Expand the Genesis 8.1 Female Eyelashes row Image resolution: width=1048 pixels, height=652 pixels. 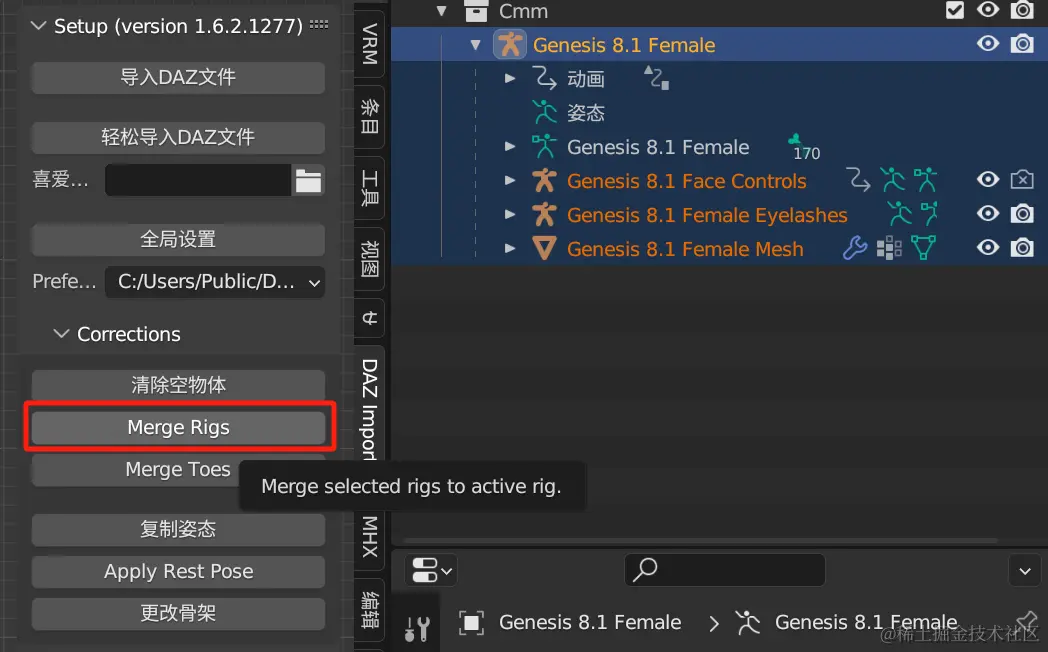[x=510, y=214]
